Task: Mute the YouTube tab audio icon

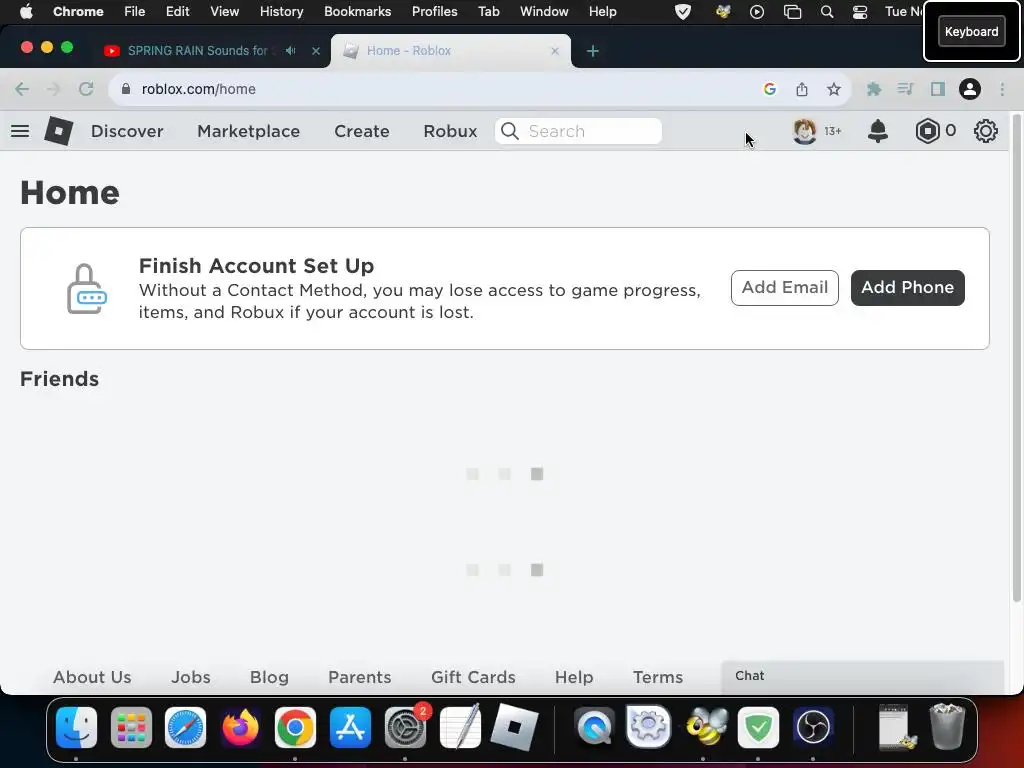Action: click(x=291, y=50)
